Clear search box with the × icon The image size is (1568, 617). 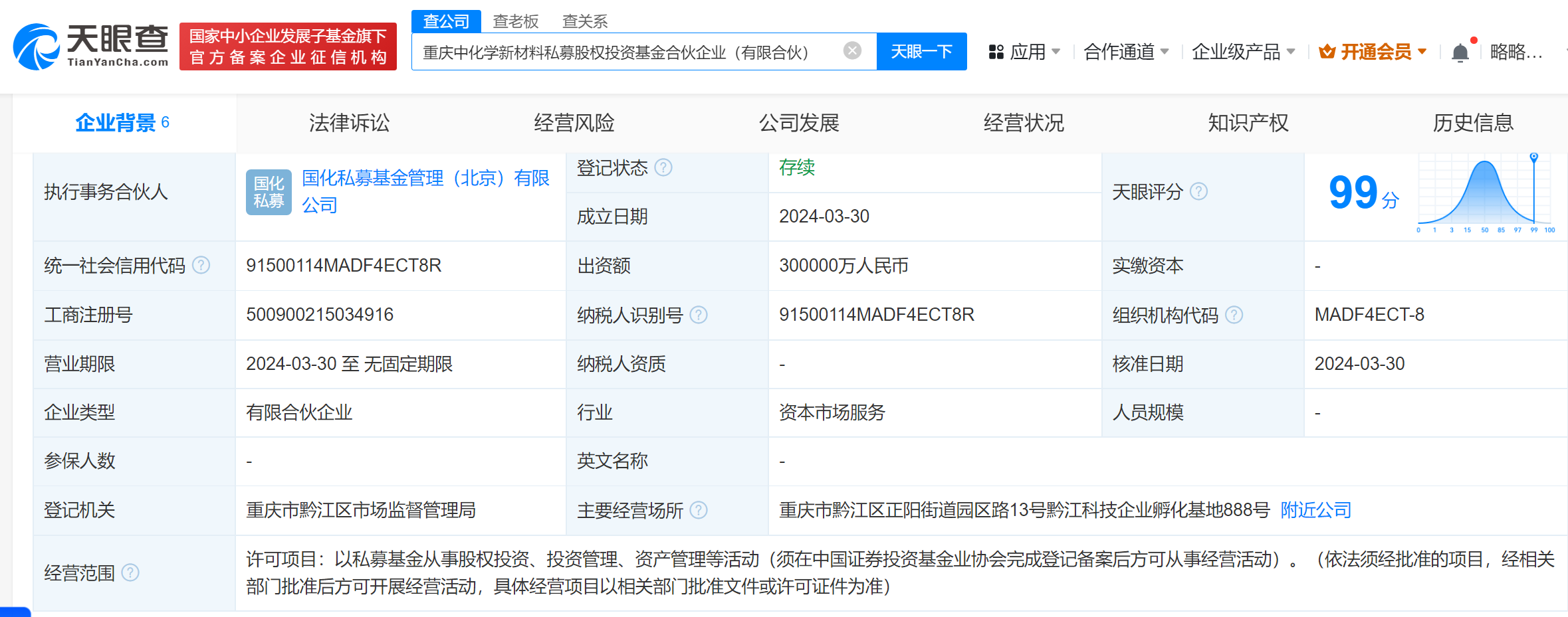851,50
